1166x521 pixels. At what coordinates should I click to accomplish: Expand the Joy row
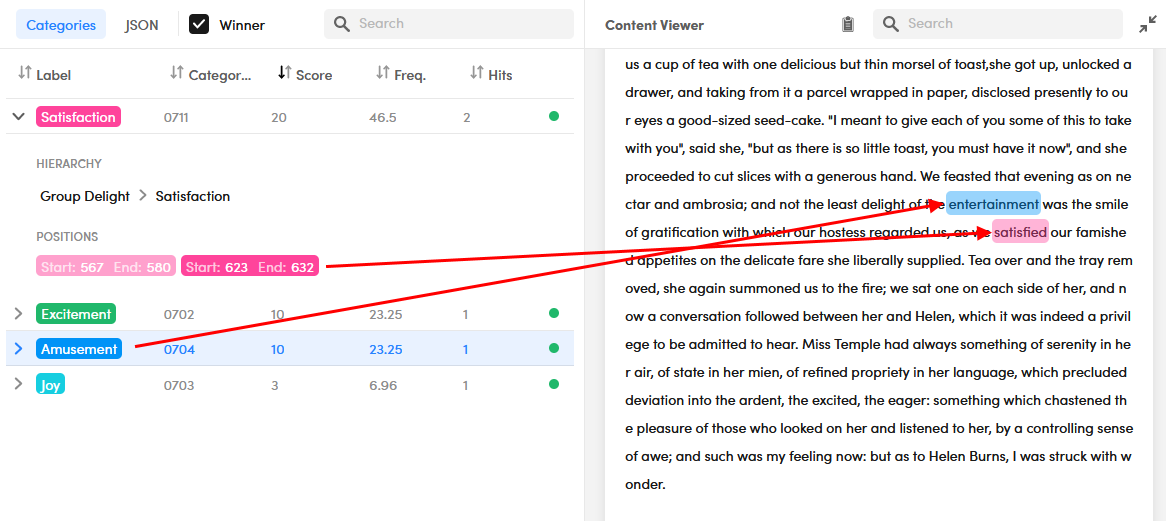click(18, 385)
